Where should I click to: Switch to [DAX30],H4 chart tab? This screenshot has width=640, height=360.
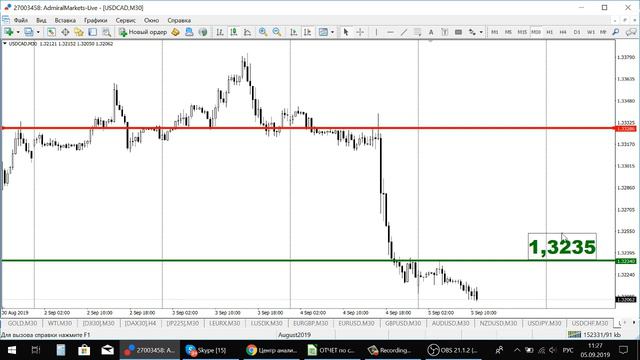point(140,323)
